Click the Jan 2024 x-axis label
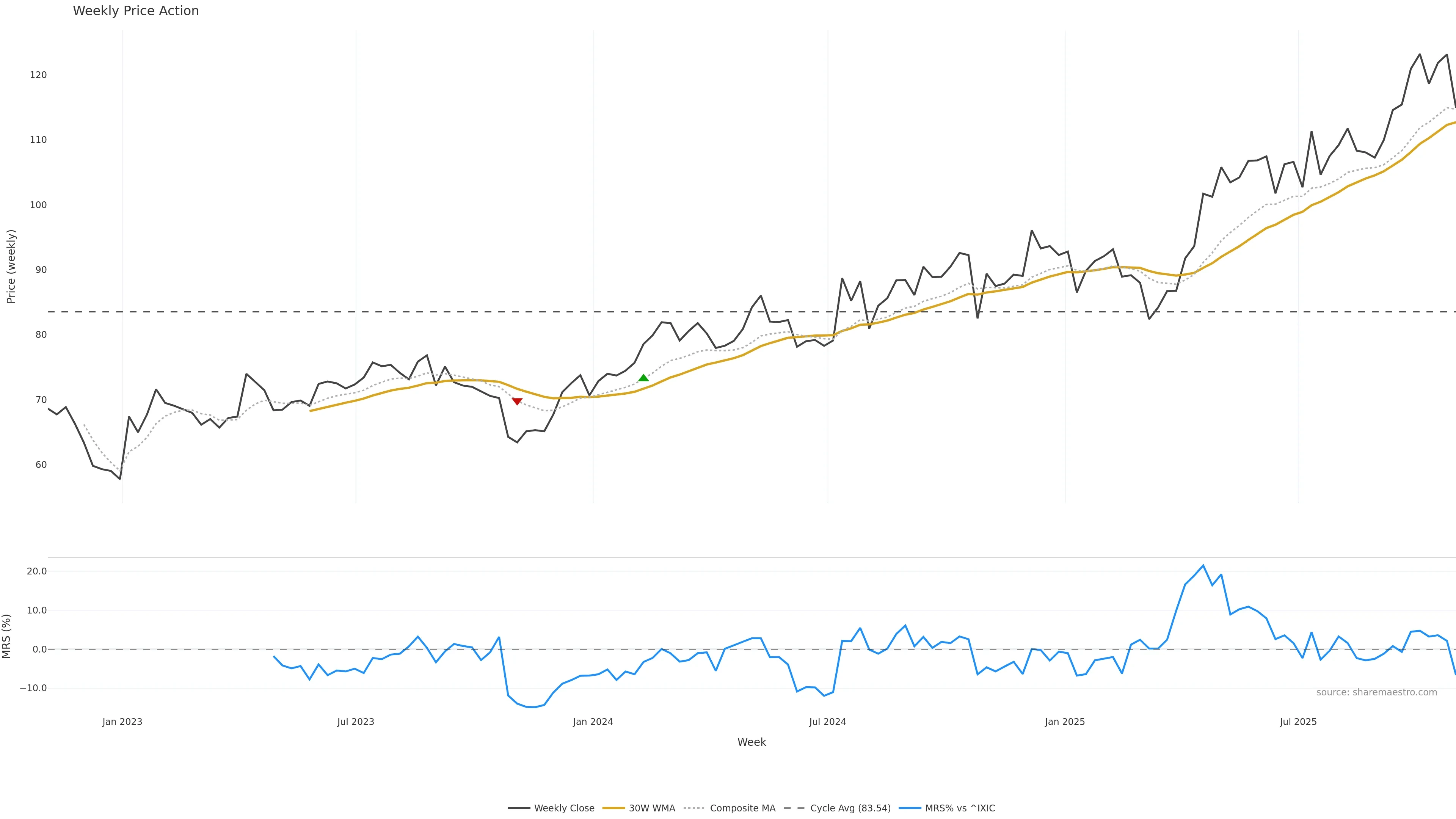Screen dimensions: 1456x819 coord(593,722)
